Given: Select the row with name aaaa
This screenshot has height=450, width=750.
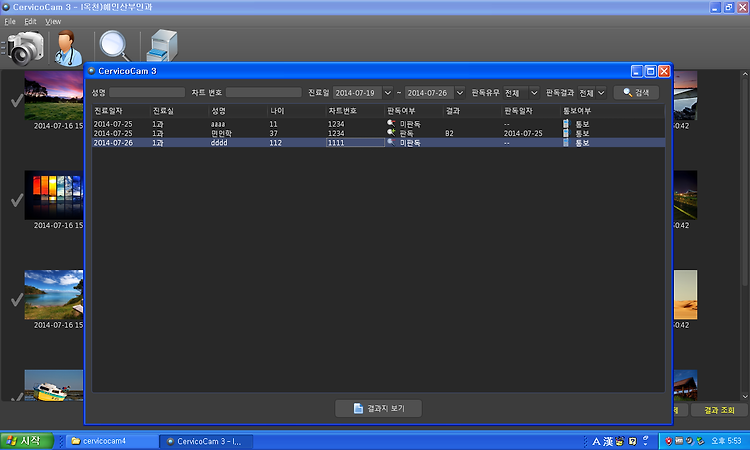Looking at the screenshot, I should pyautogui.click(x=378, y=124).
